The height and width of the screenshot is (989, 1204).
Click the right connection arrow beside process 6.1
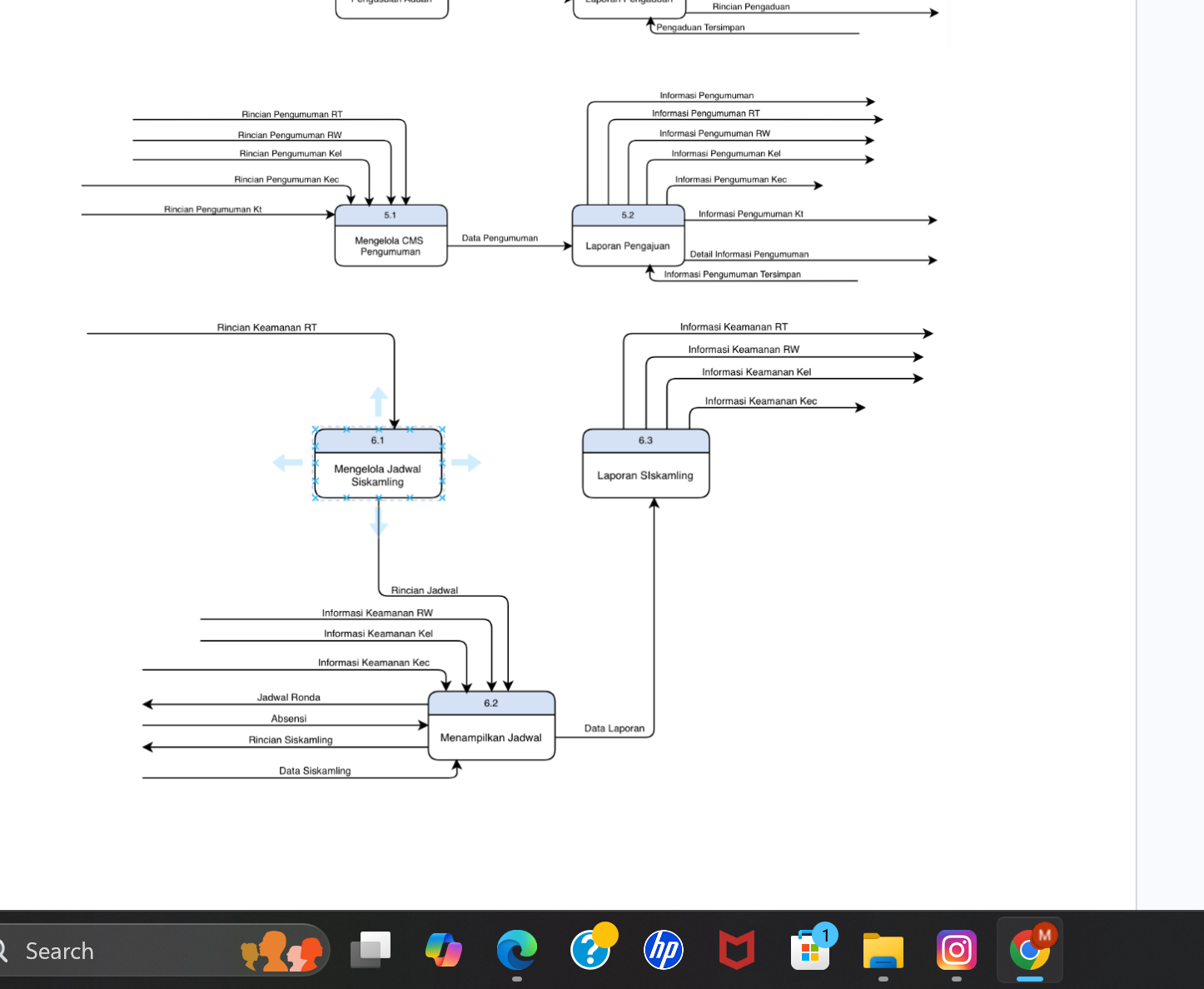(466, 463)
